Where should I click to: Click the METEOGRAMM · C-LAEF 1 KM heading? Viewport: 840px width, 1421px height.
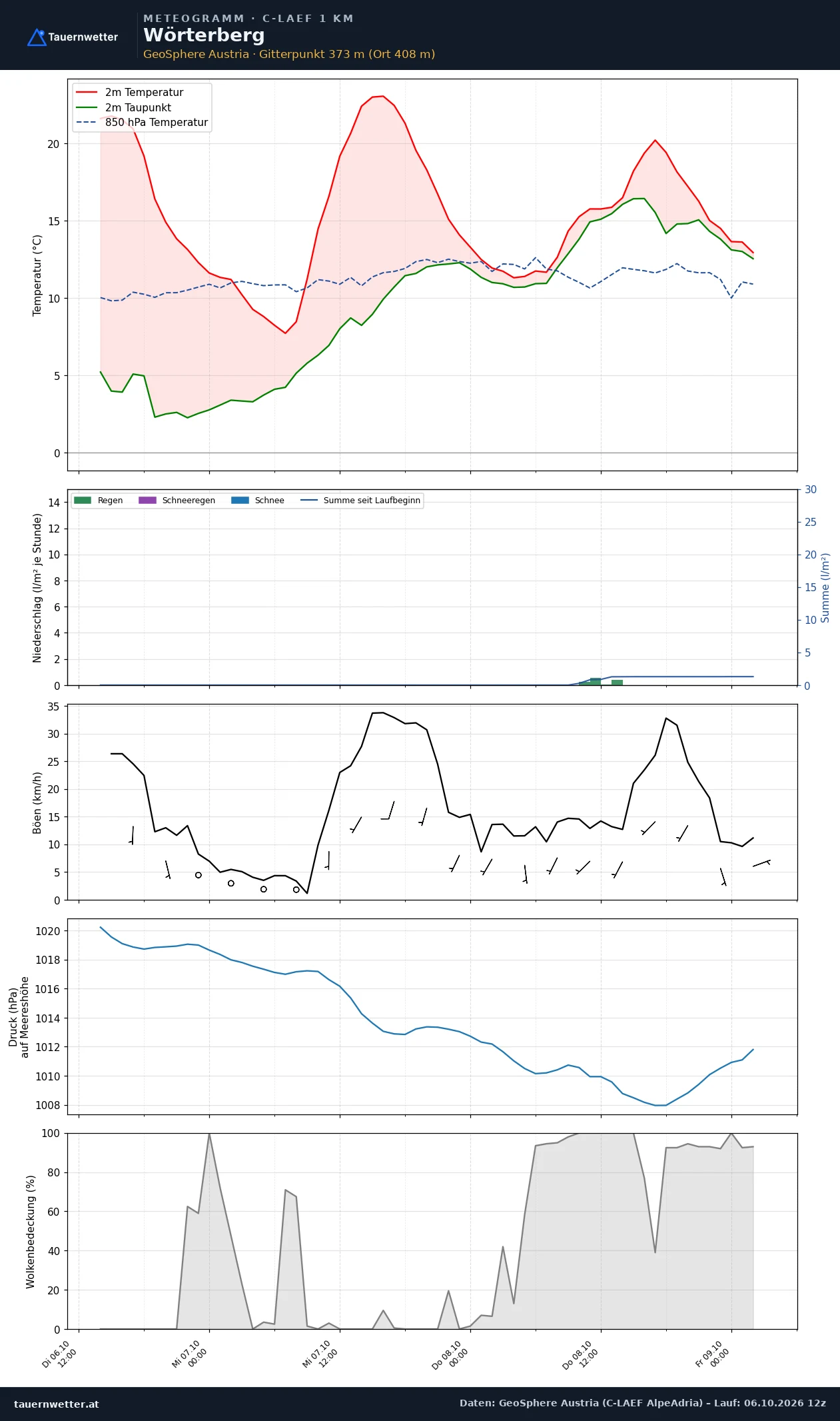[x=248, y=19]
